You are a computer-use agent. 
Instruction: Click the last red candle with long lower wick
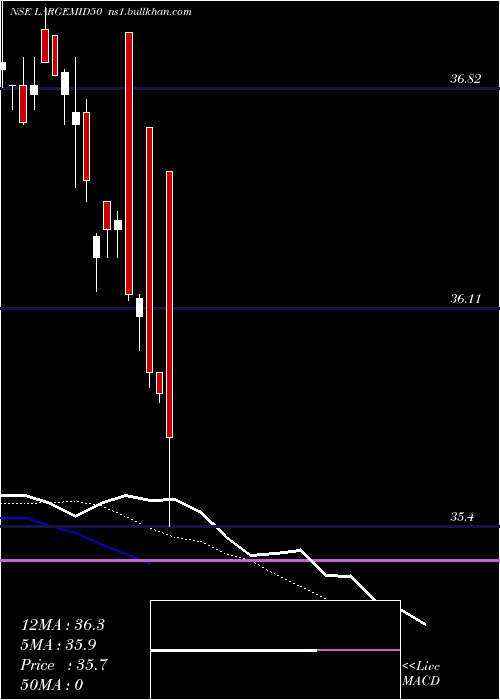(170, 304)
